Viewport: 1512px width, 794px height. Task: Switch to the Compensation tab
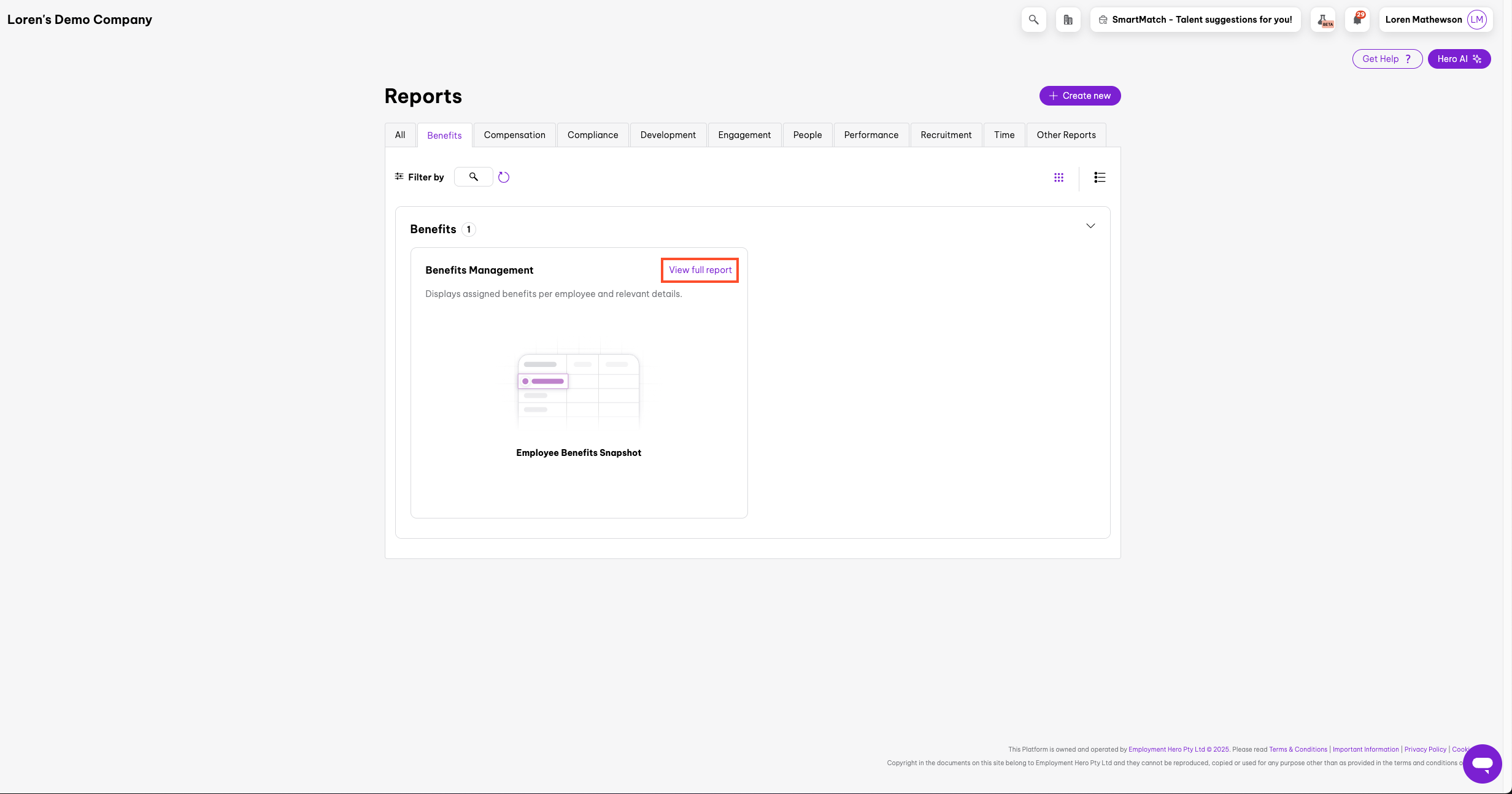[x=514, y=135]
